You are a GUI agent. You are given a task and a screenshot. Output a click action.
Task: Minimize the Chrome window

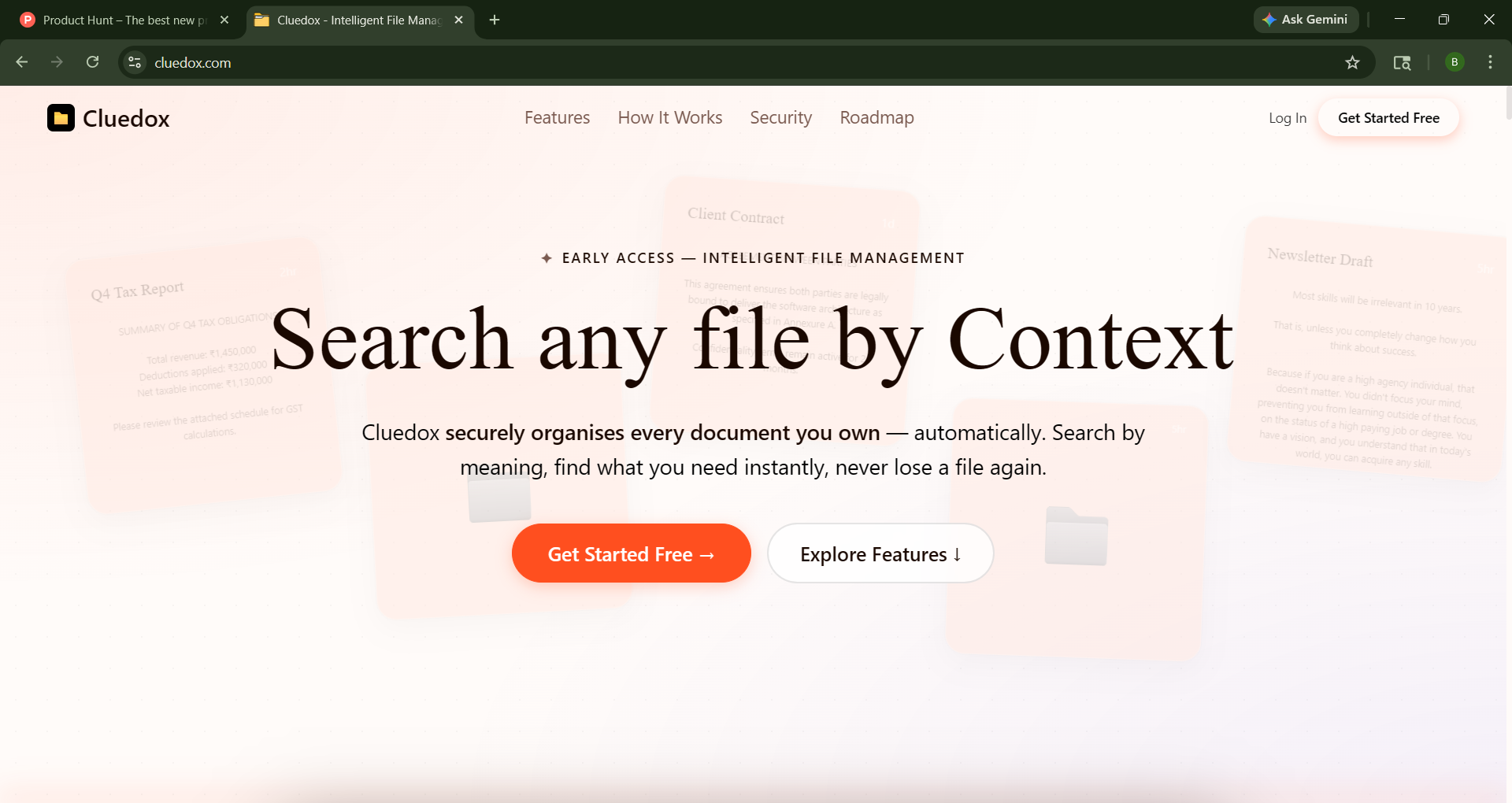pyautogui.click(x=1399, y=20)
